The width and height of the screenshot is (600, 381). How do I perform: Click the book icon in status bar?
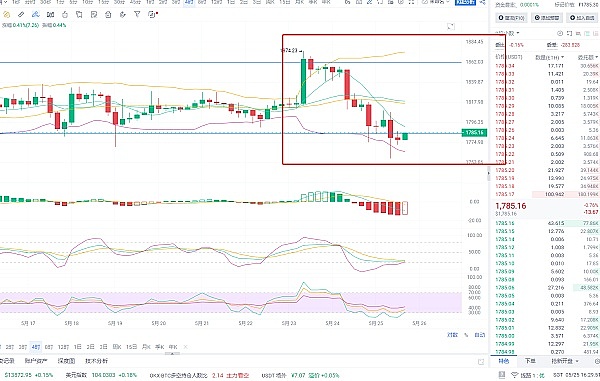click(x=502, y=375)
